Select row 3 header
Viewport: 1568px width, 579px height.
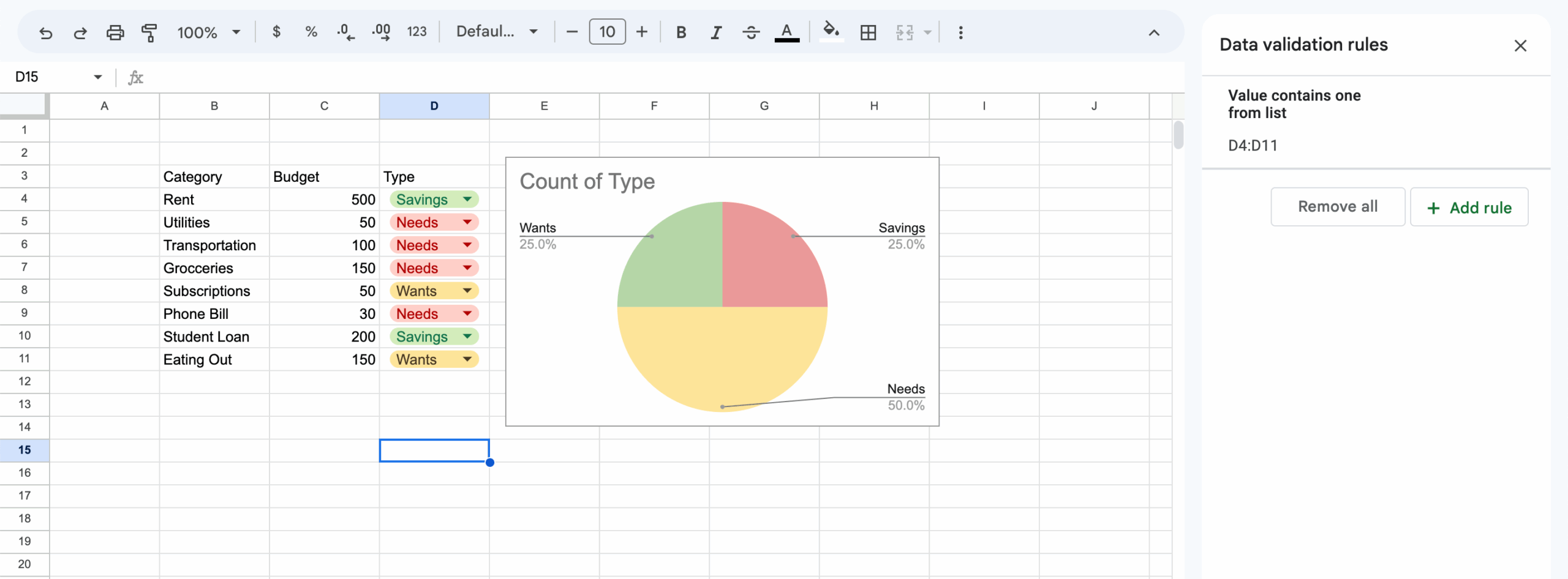click(24, 176)
